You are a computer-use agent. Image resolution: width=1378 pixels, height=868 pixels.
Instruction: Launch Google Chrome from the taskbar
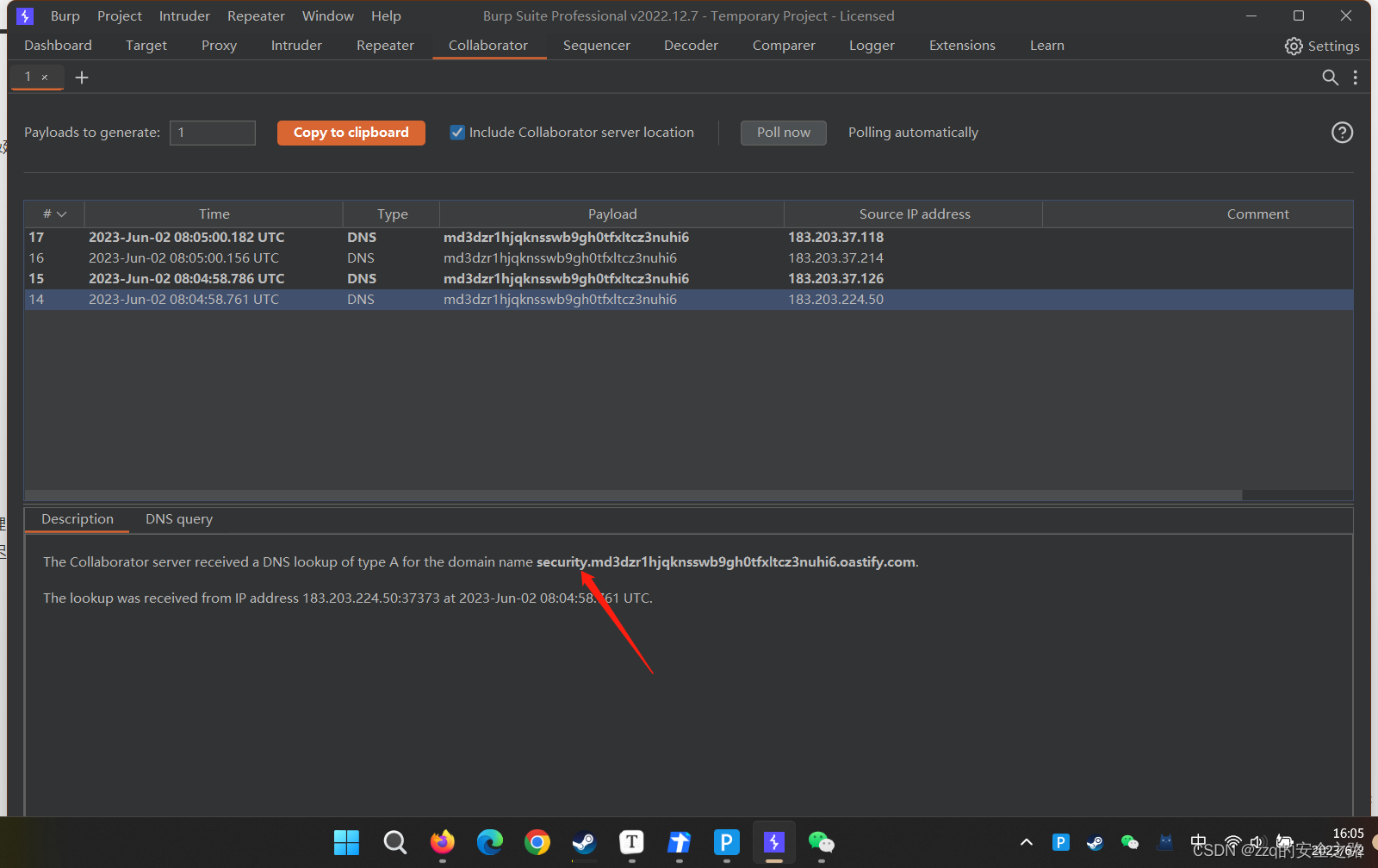pos(537,842)
